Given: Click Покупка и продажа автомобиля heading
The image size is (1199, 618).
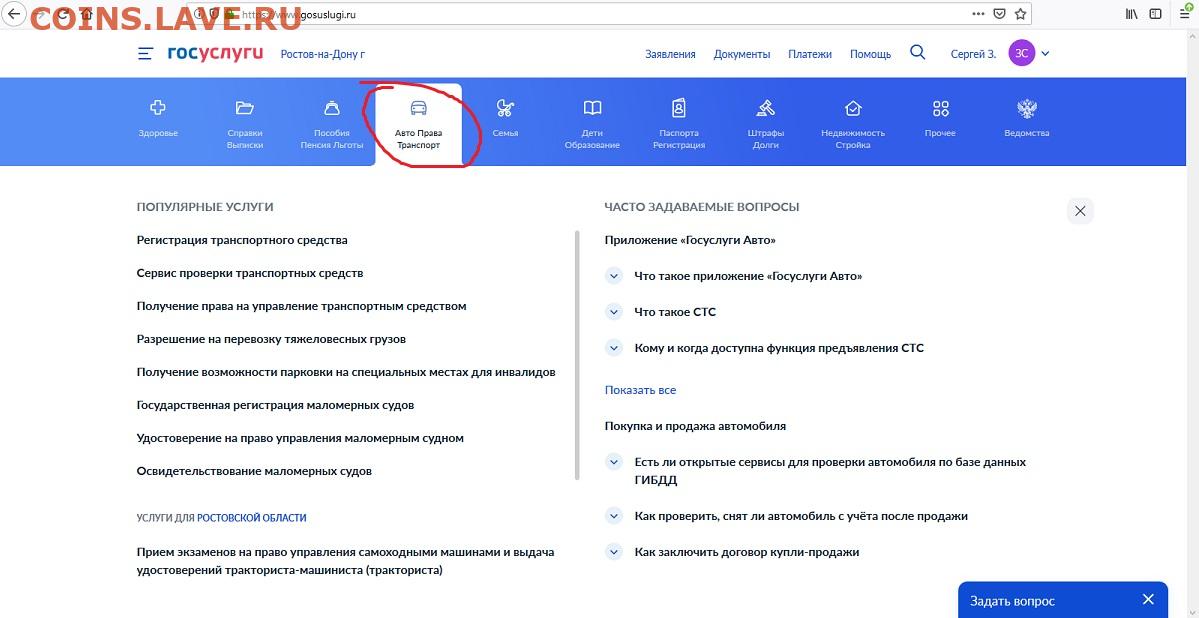Looking at the screenshot, I should click(695, 426).
